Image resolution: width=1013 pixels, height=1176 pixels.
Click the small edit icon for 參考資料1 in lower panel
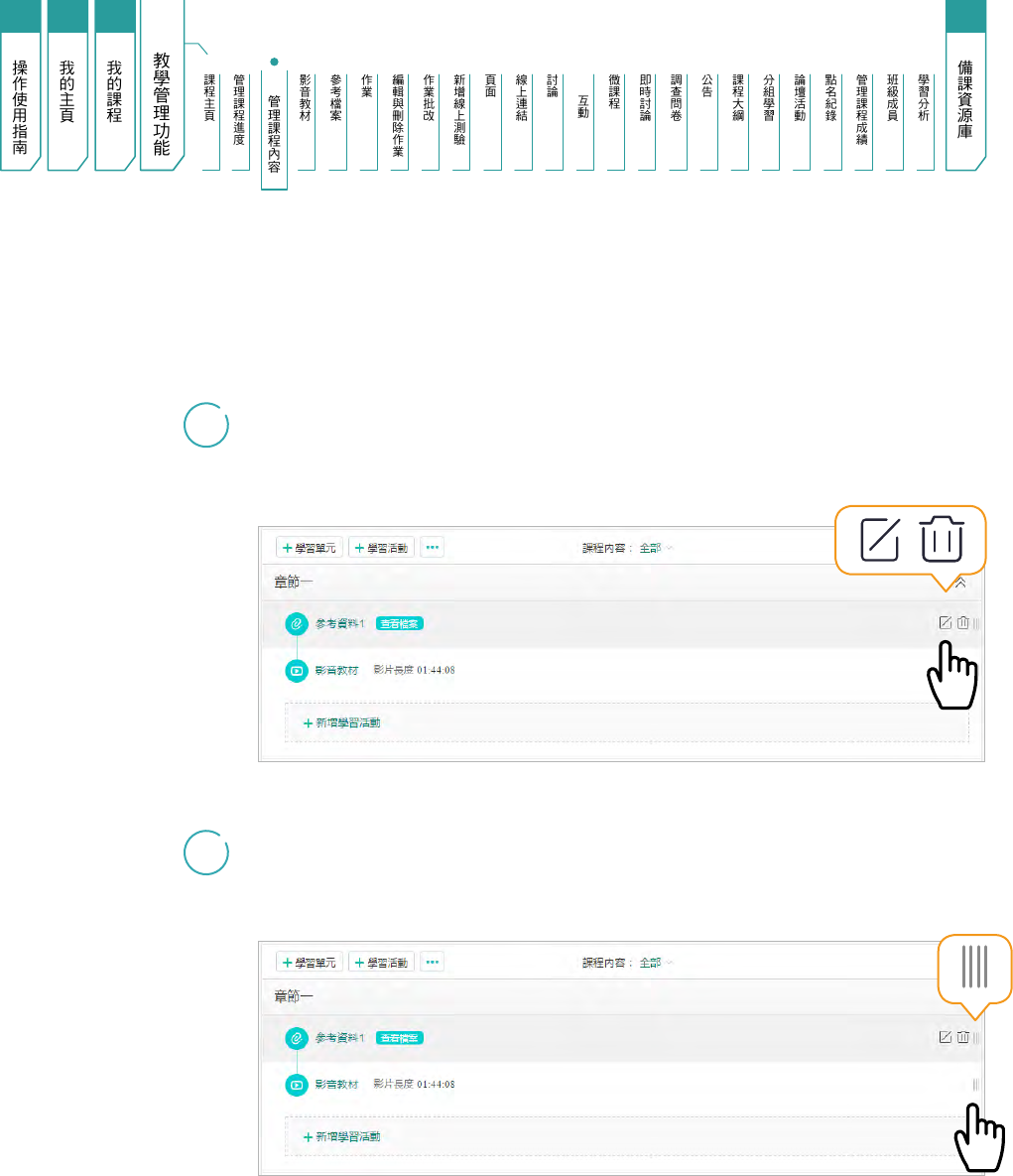click(946, 1037)
